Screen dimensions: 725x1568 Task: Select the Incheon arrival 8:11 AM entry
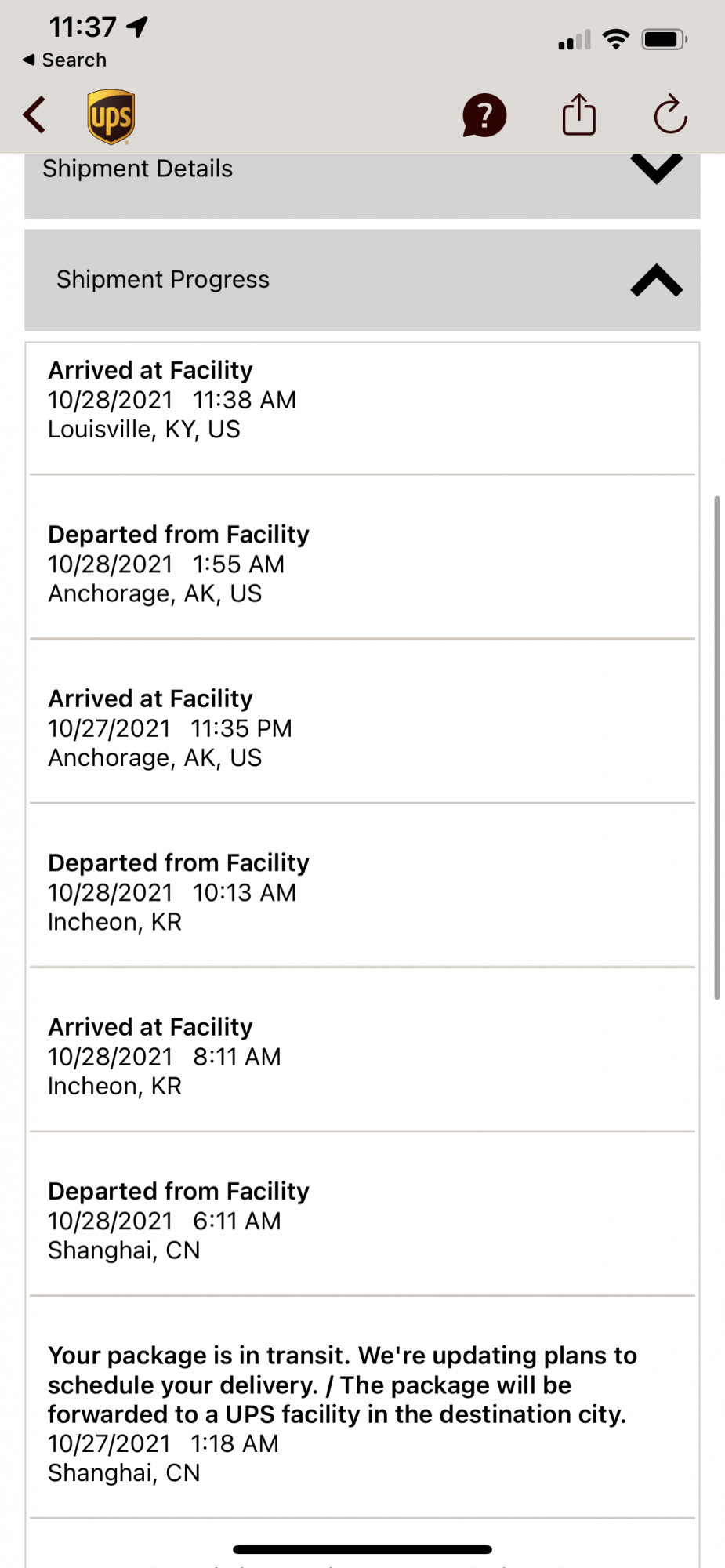pyautogui.click(x=362, y=1057)
